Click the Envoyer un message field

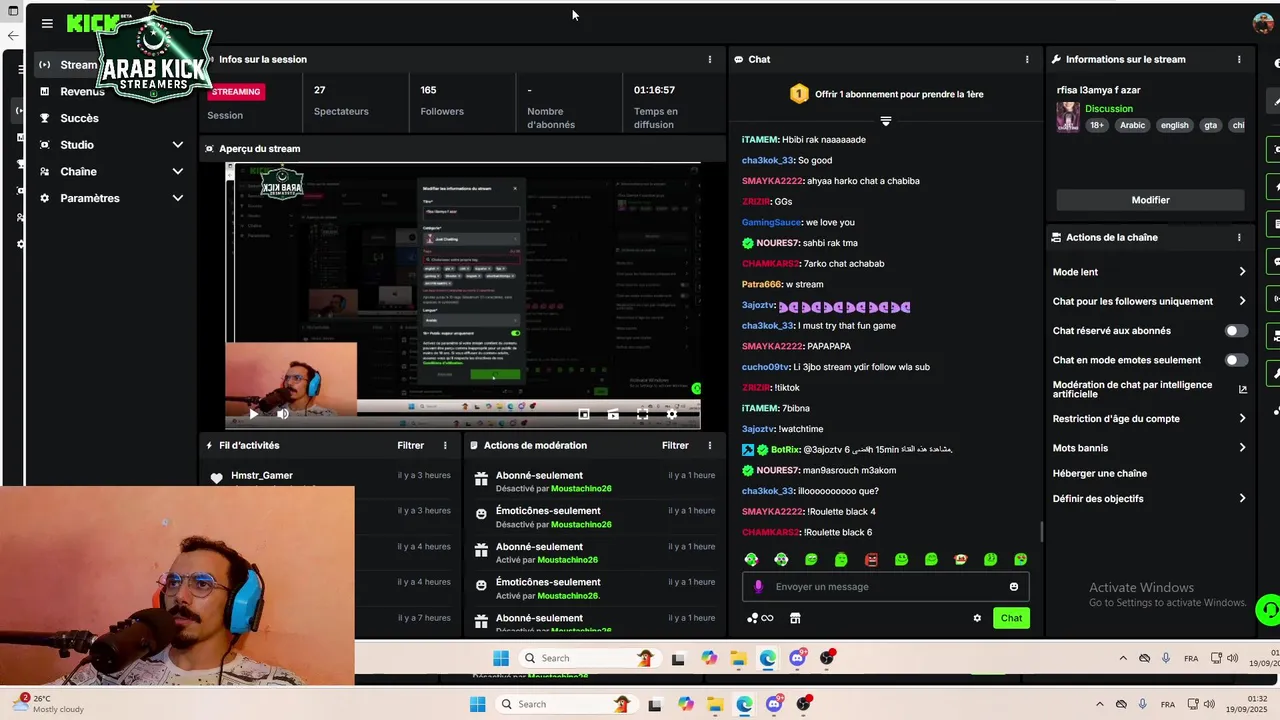(885, 587)
